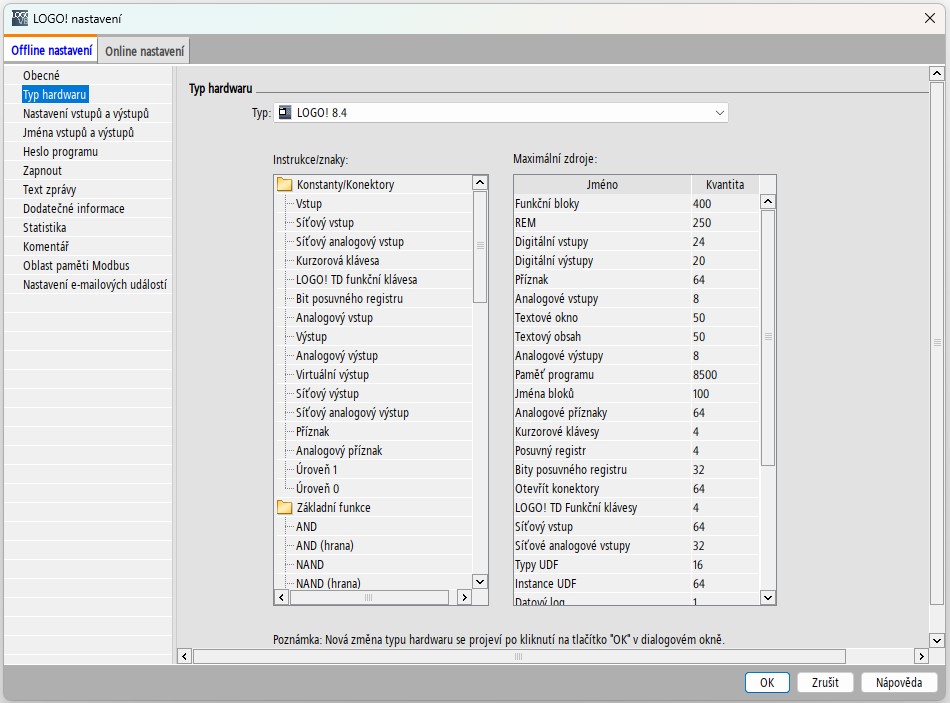This screenshot has height=703, width=950.
Task: Select Typ hardwaru in the settings list
Action: tap(55, 95)
